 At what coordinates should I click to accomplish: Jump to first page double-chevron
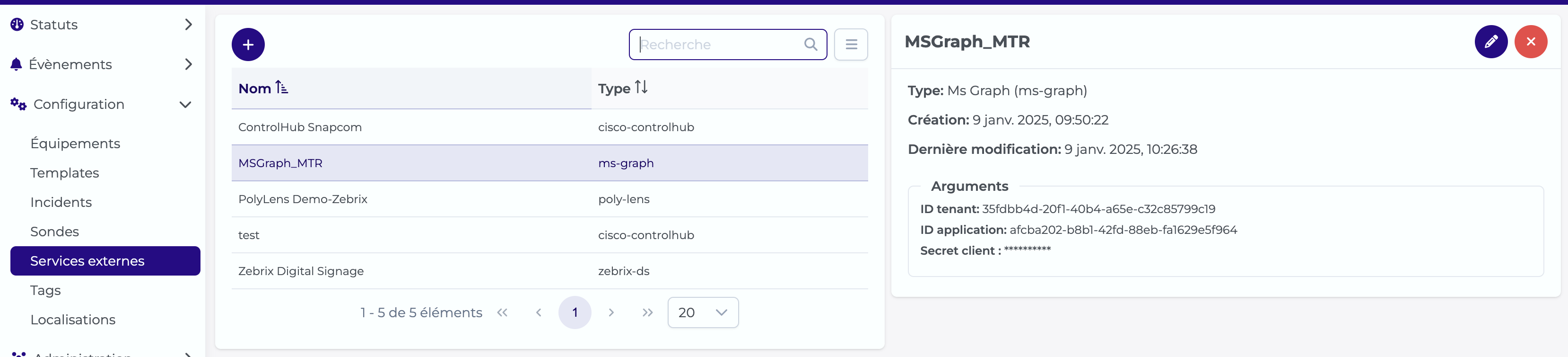tap(502, 312)
